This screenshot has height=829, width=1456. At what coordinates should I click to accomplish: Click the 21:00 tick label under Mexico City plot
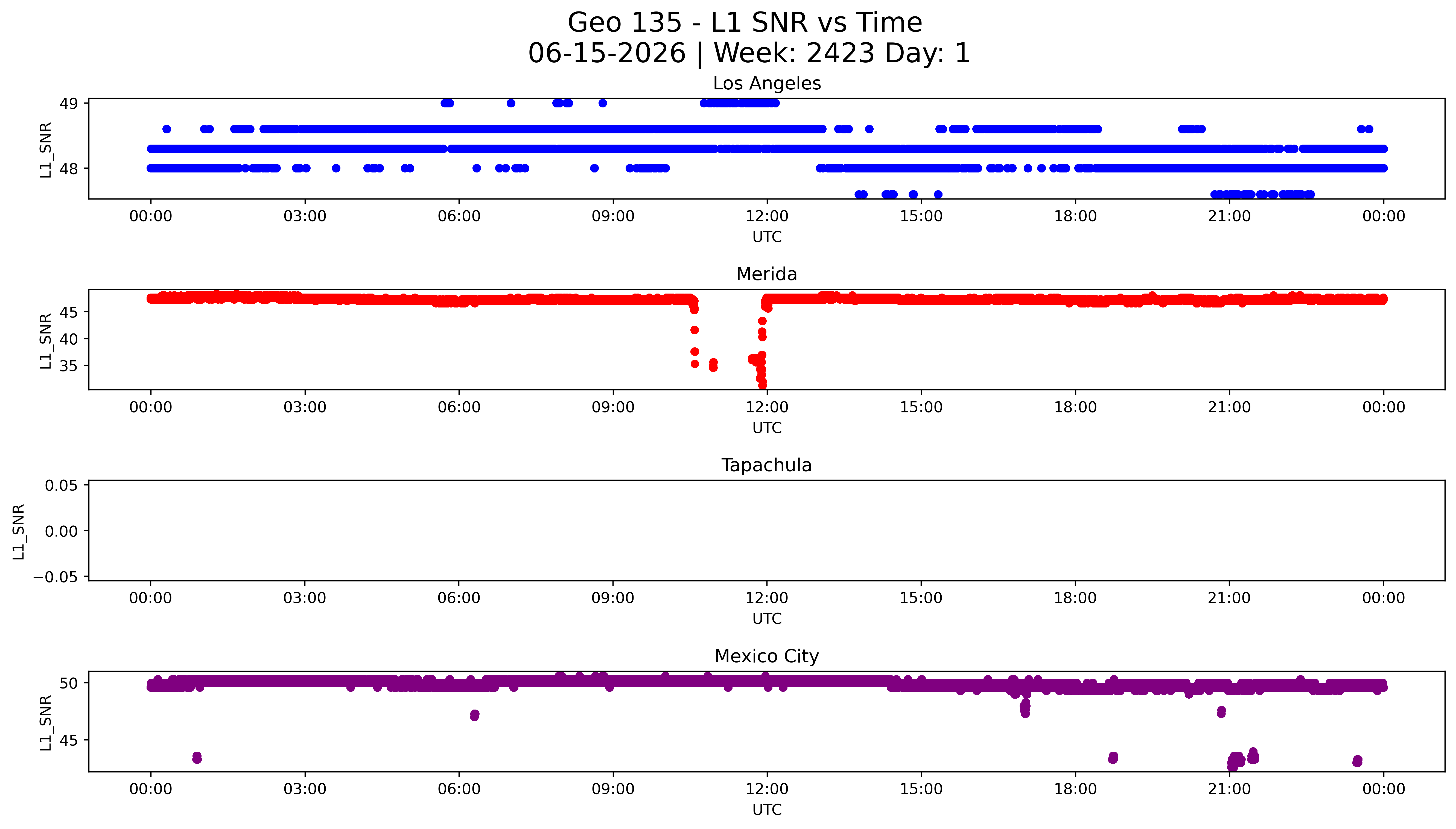pyautogui.click(x=1229, y=789)
